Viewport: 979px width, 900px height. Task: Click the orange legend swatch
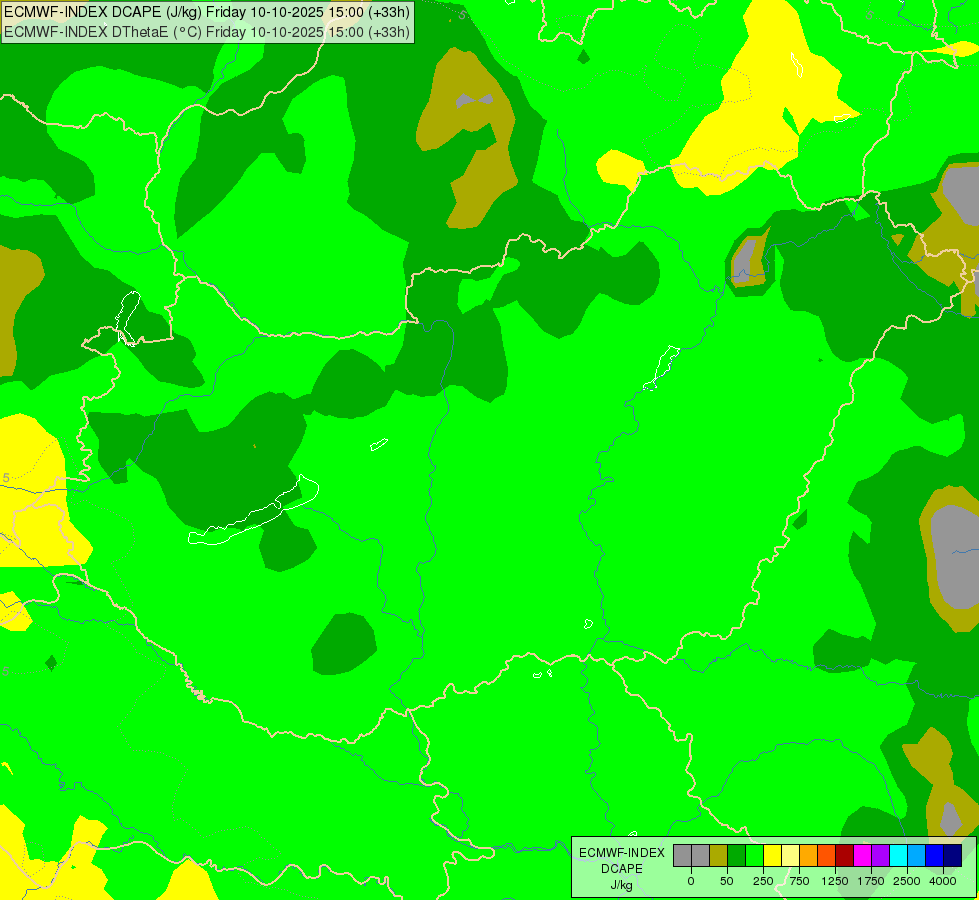tap(809, 856)
